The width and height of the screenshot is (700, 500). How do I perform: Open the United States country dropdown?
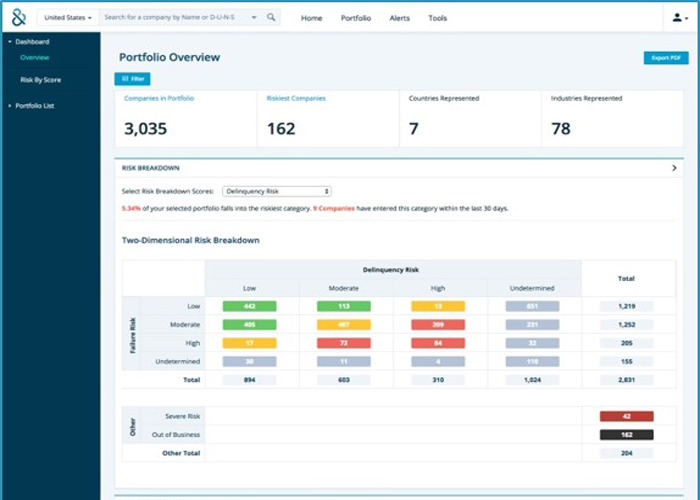pyautogui.click(x=68, y=18)
